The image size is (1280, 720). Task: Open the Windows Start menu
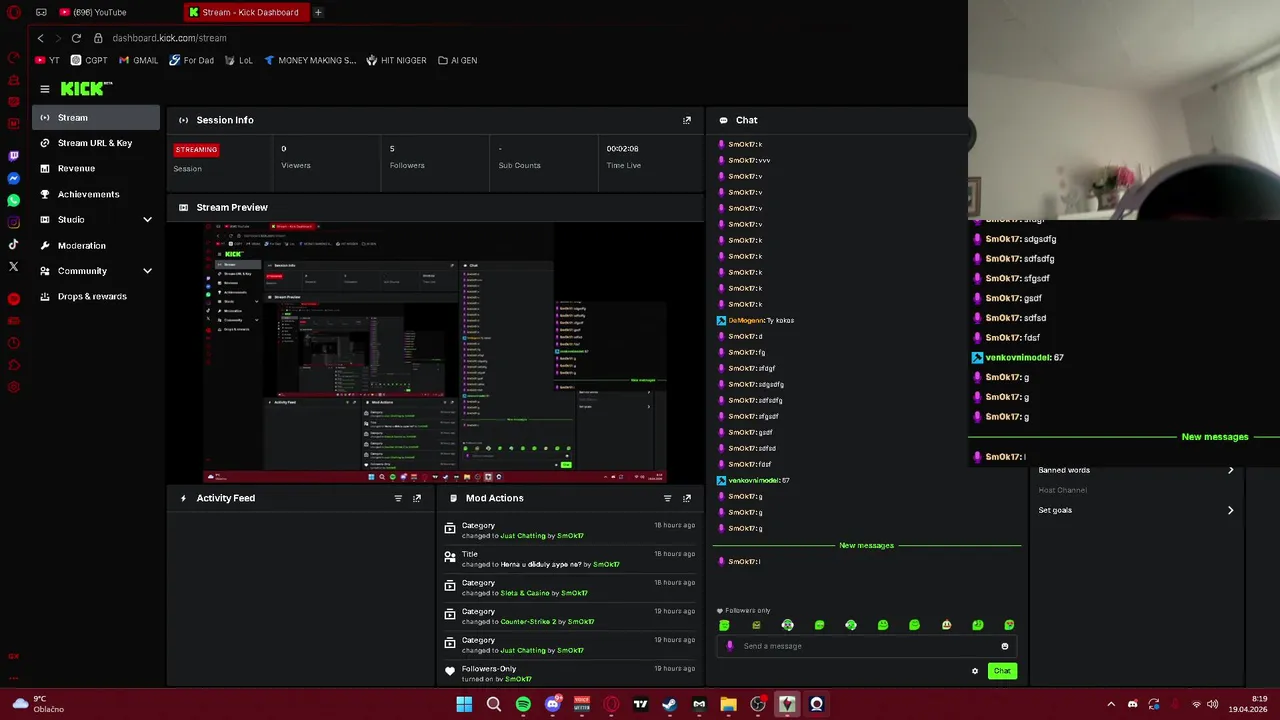(x=464, y=704)
